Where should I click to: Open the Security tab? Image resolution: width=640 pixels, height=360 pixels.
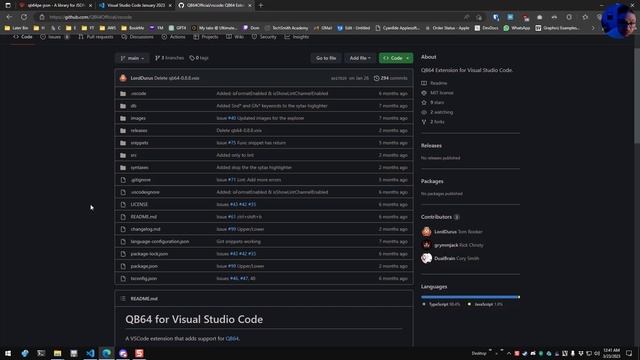[264, 37]
